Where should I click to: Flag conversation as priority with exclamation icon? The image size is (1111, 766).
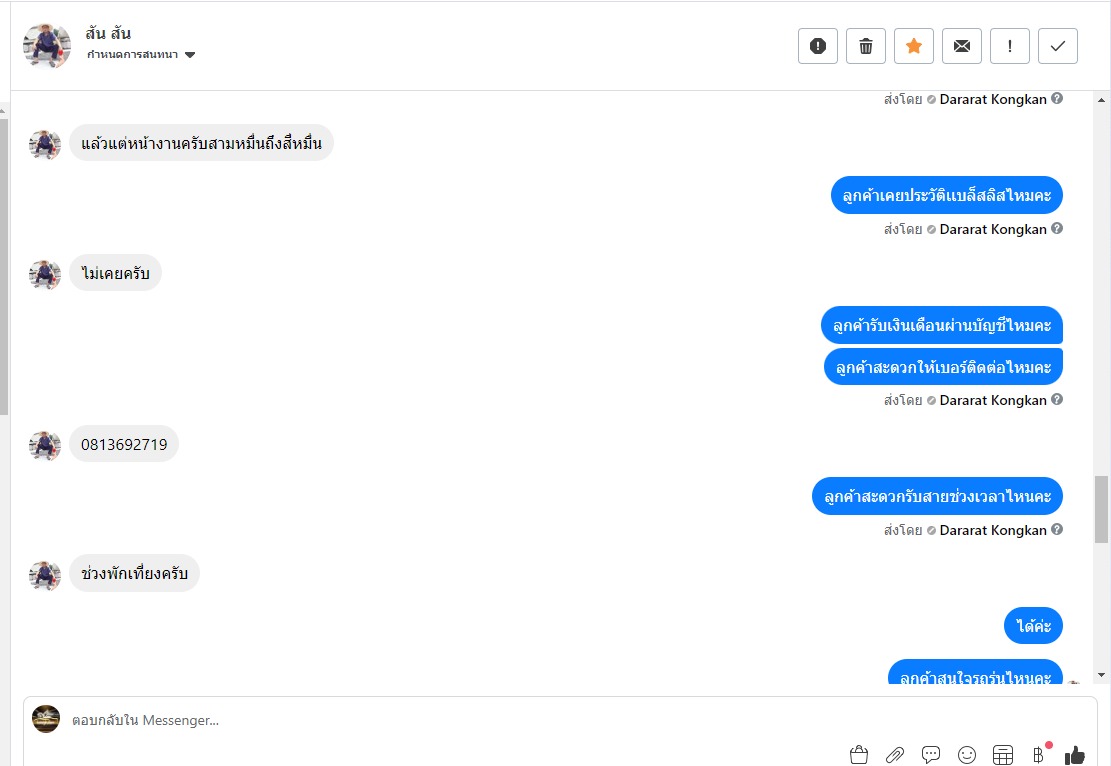coord(1010,46)
